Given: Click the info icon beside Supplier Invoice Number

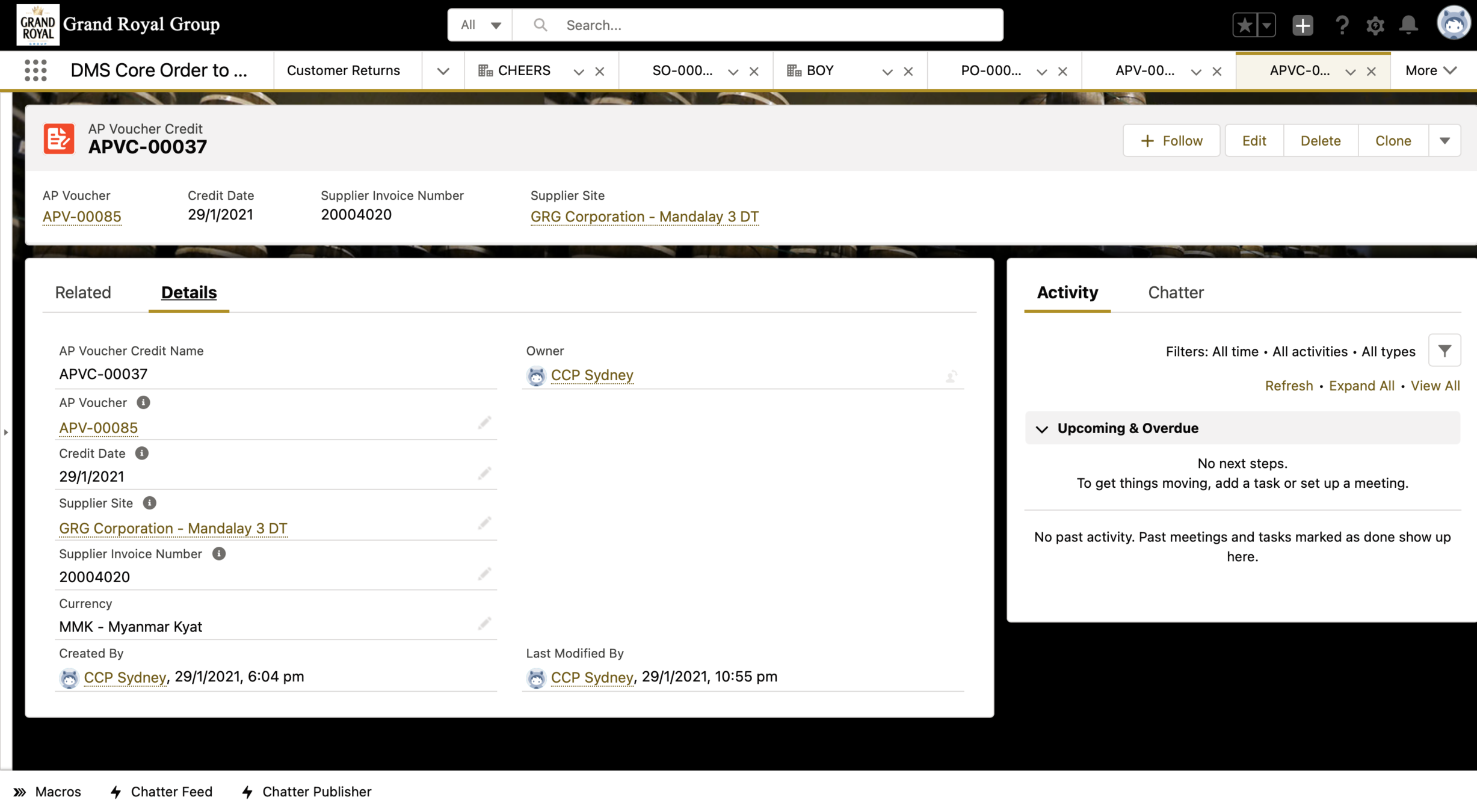Looking at the screenshot, I should click(219, 554).
